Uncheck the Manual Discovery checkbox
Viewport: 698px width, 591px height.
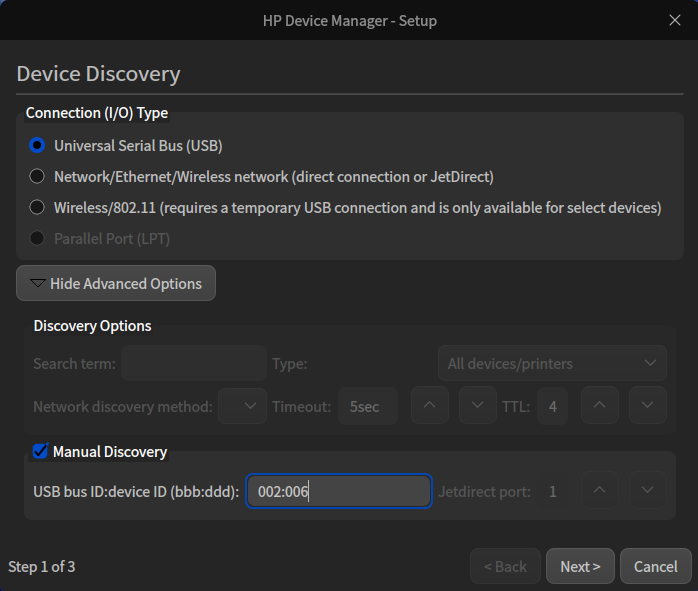[41, 451]
